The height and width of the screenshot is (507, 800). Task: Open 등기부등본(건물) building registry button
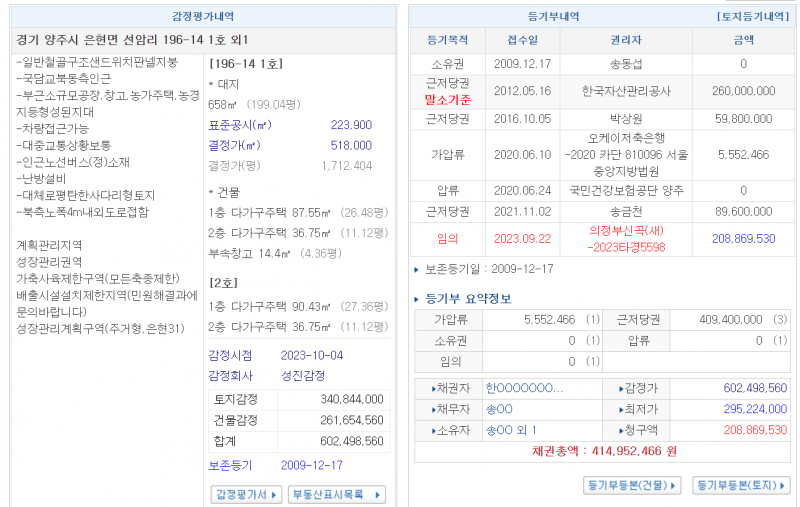pyautogui.click(x=631, y=485)
